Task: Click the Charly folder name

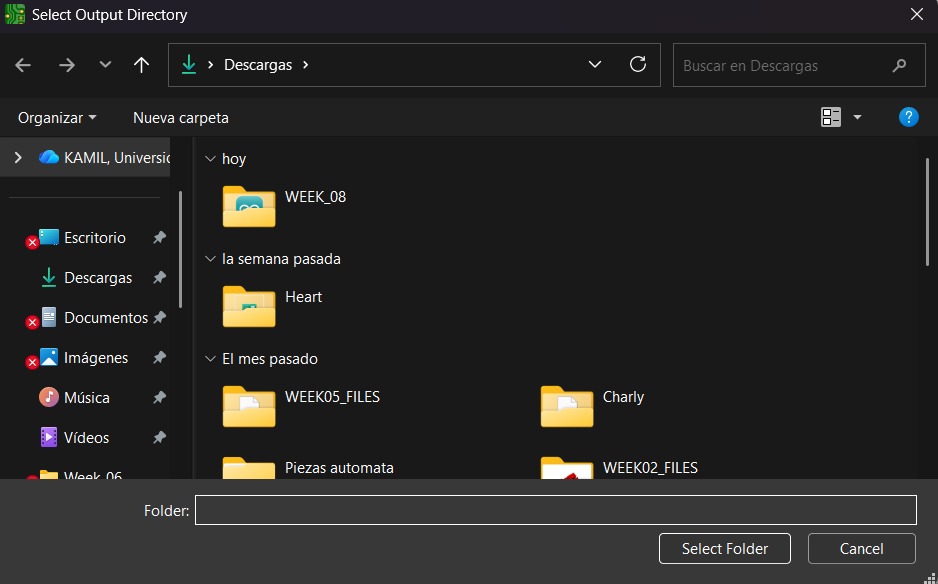Action: pos(623,397)
